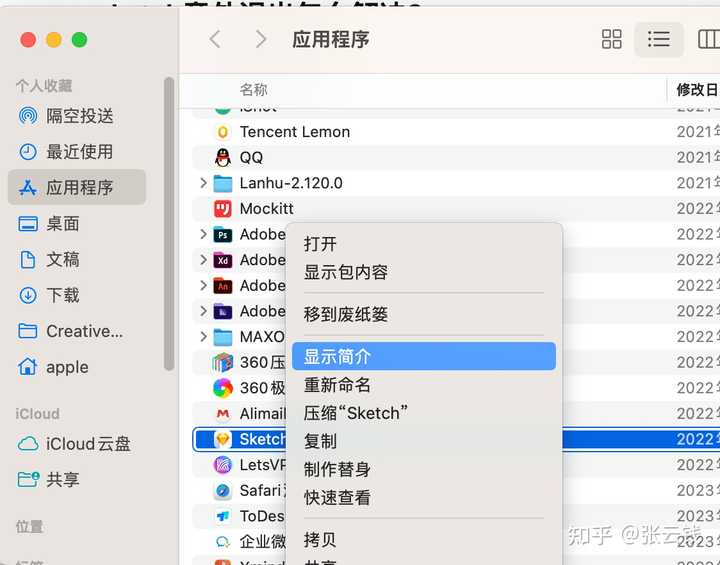Select the 360压缩 app icon
Image resolution: width=720 pixels, height=565 pixels.
[x=223, y=362]
